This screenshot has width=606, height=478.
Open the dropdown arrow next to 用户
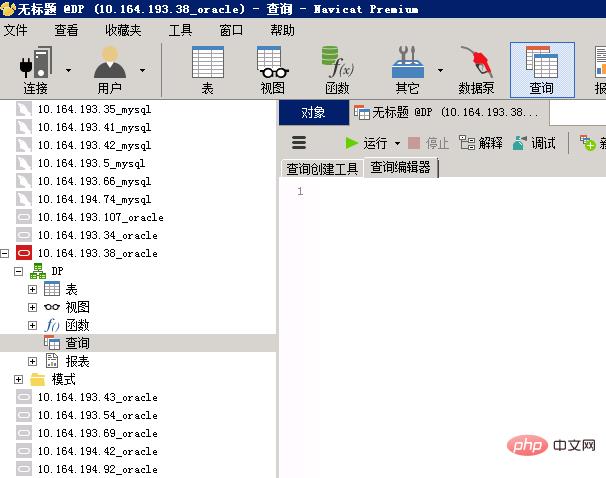pyautogui.click(x=143, y=70)
